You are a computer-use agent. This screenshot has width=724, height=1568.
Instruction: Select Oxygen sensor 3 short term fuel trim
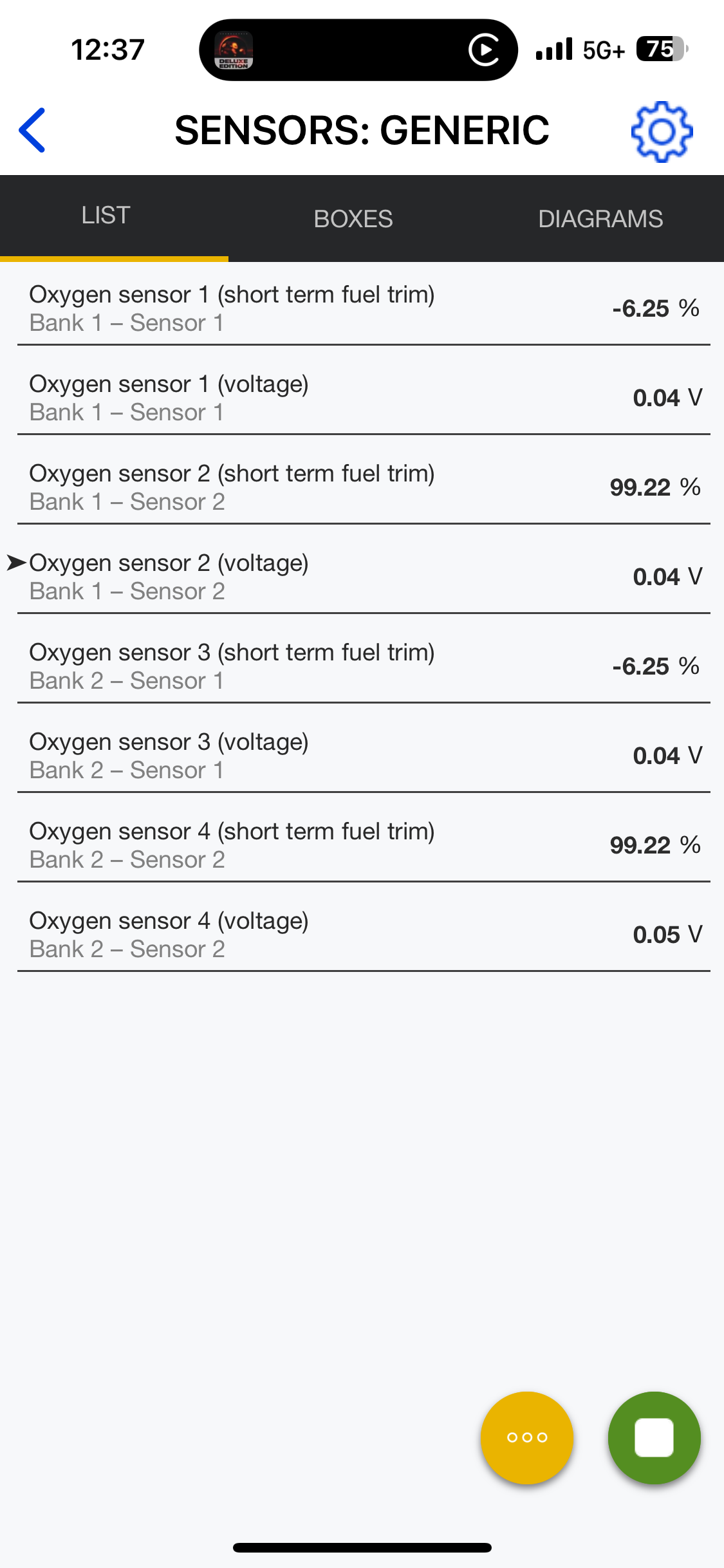(362, 666)
